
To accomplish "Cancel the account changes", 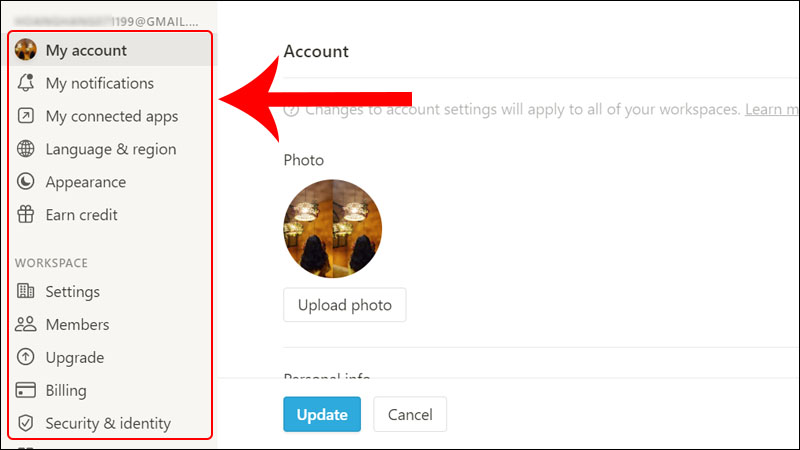I will [410, 414].
